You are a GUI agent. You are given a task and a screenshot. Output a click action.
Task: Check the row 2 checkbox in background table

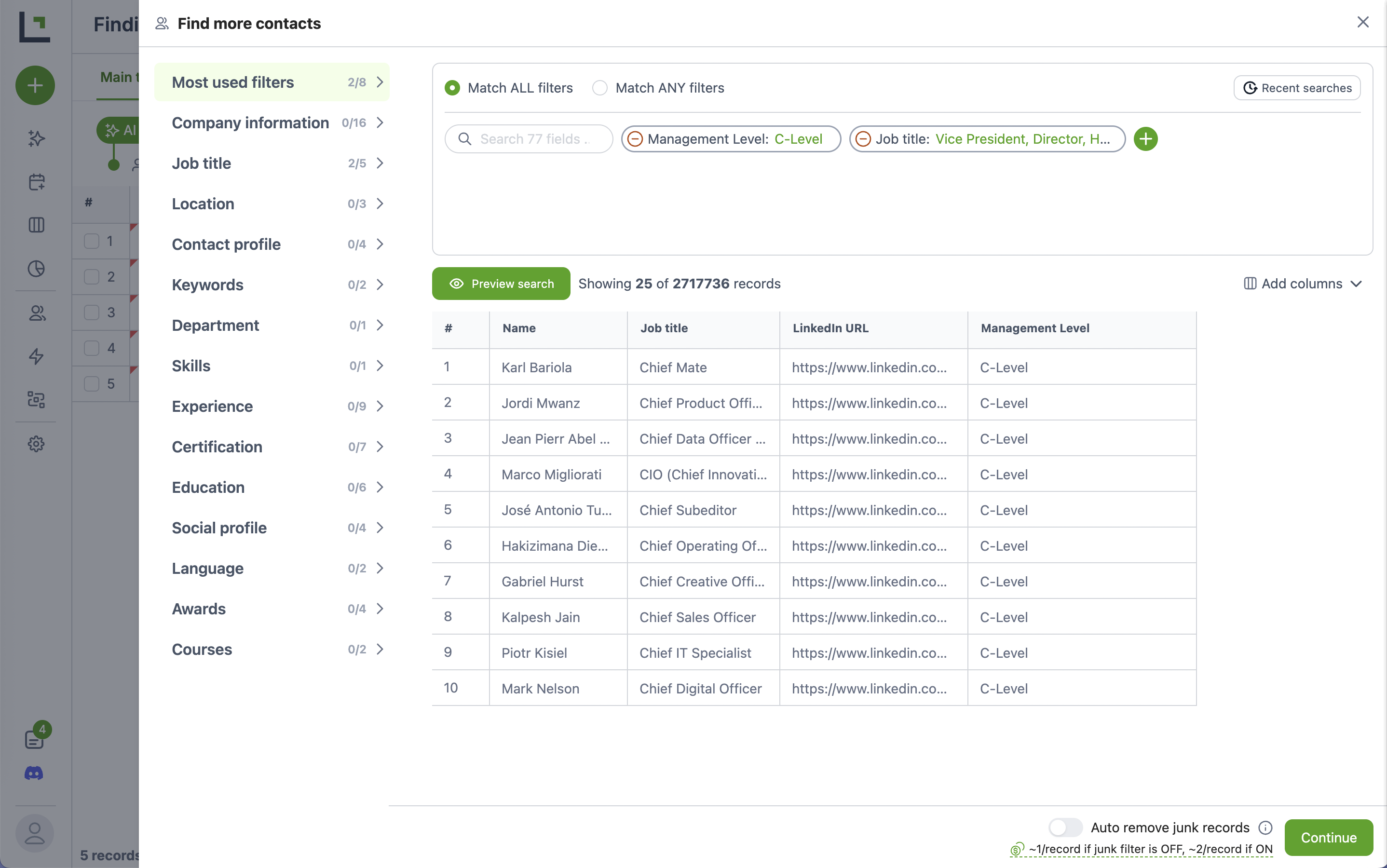point(92,277)
